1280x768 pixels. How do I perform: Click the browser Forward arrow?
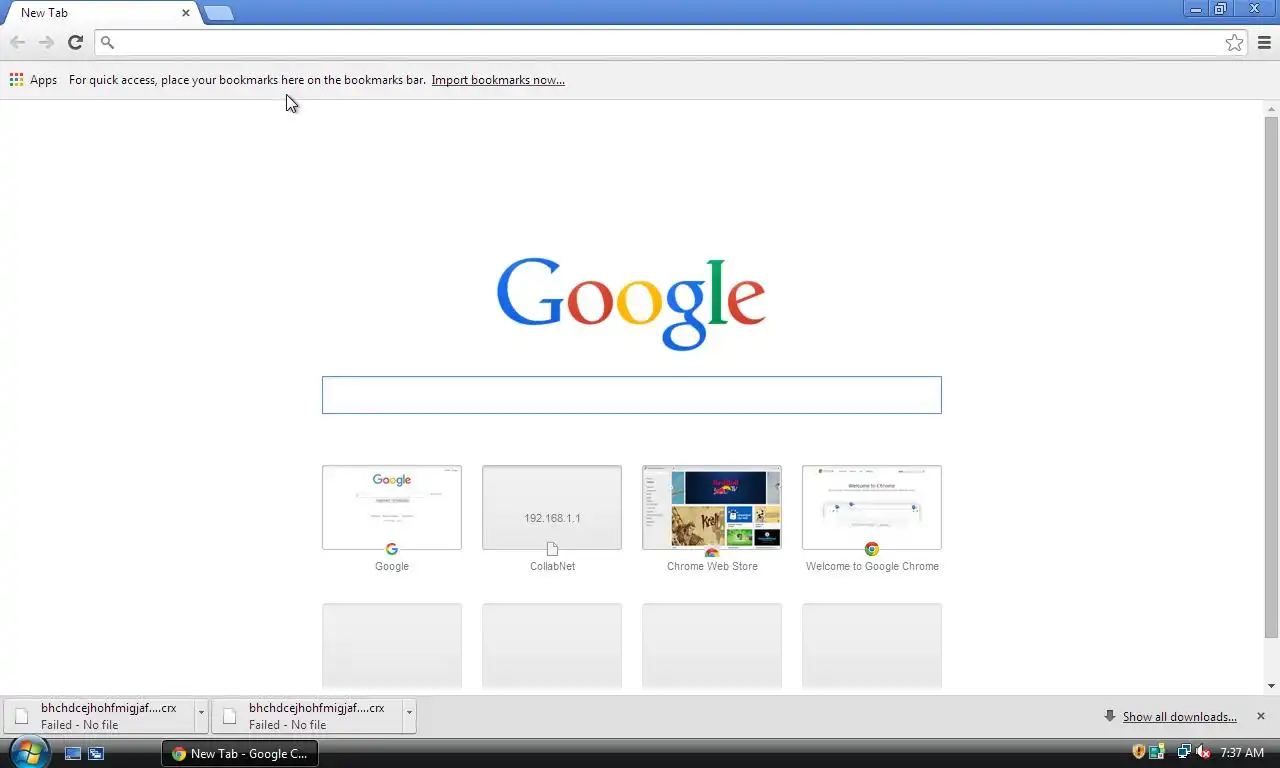coord(46,42)
